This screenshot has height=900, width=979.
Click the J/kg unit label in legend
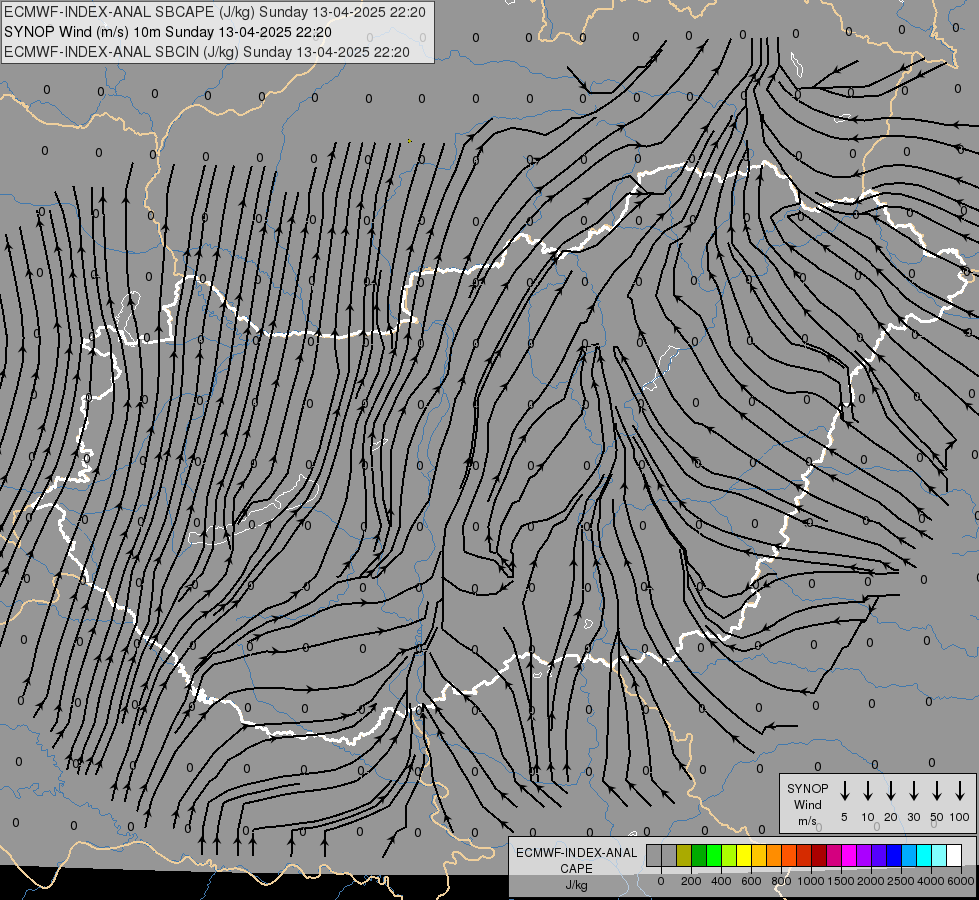point(576,885)
